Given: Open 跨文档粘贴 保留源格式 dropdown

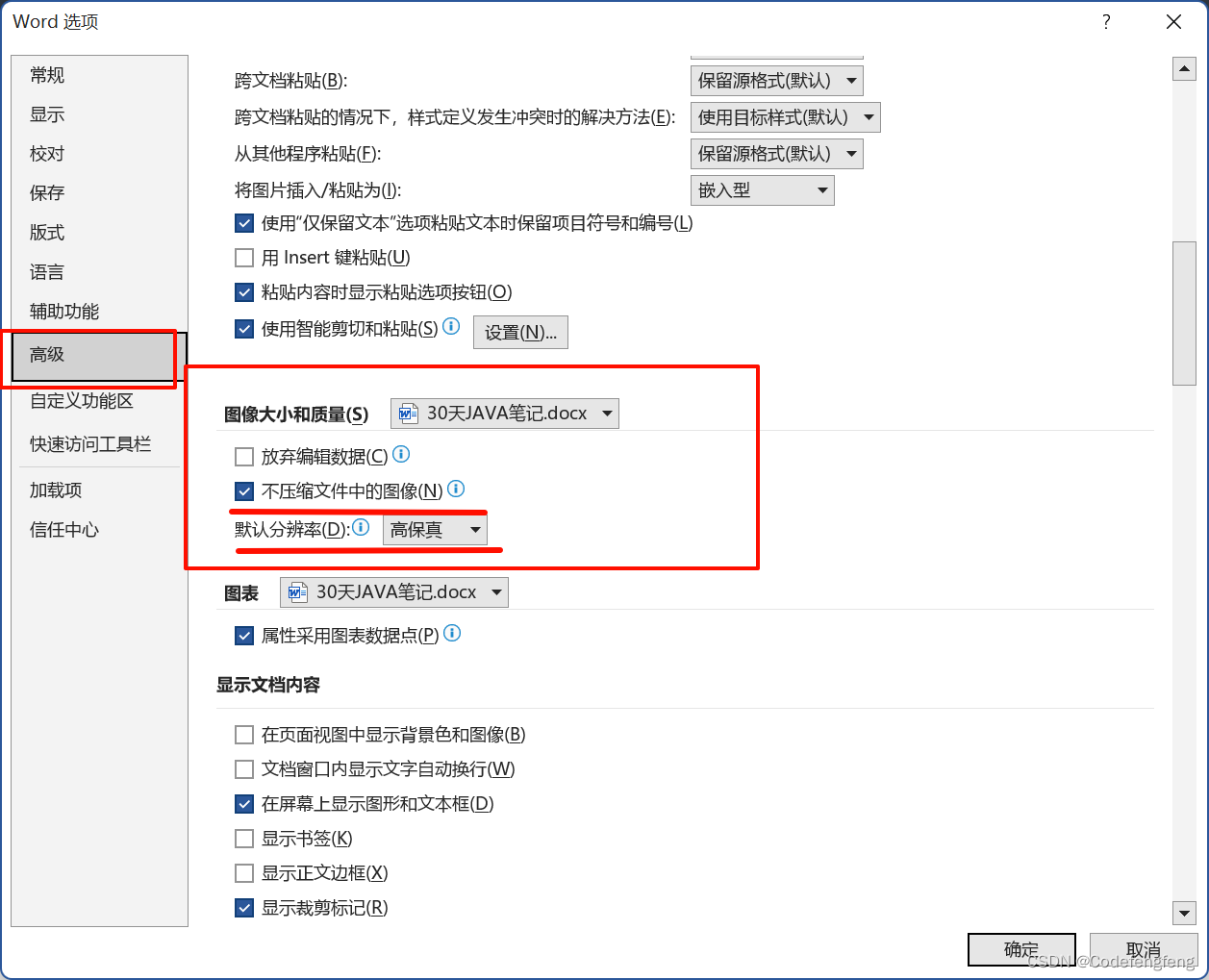Looking at the screenshot, I should tap(776, 81).
